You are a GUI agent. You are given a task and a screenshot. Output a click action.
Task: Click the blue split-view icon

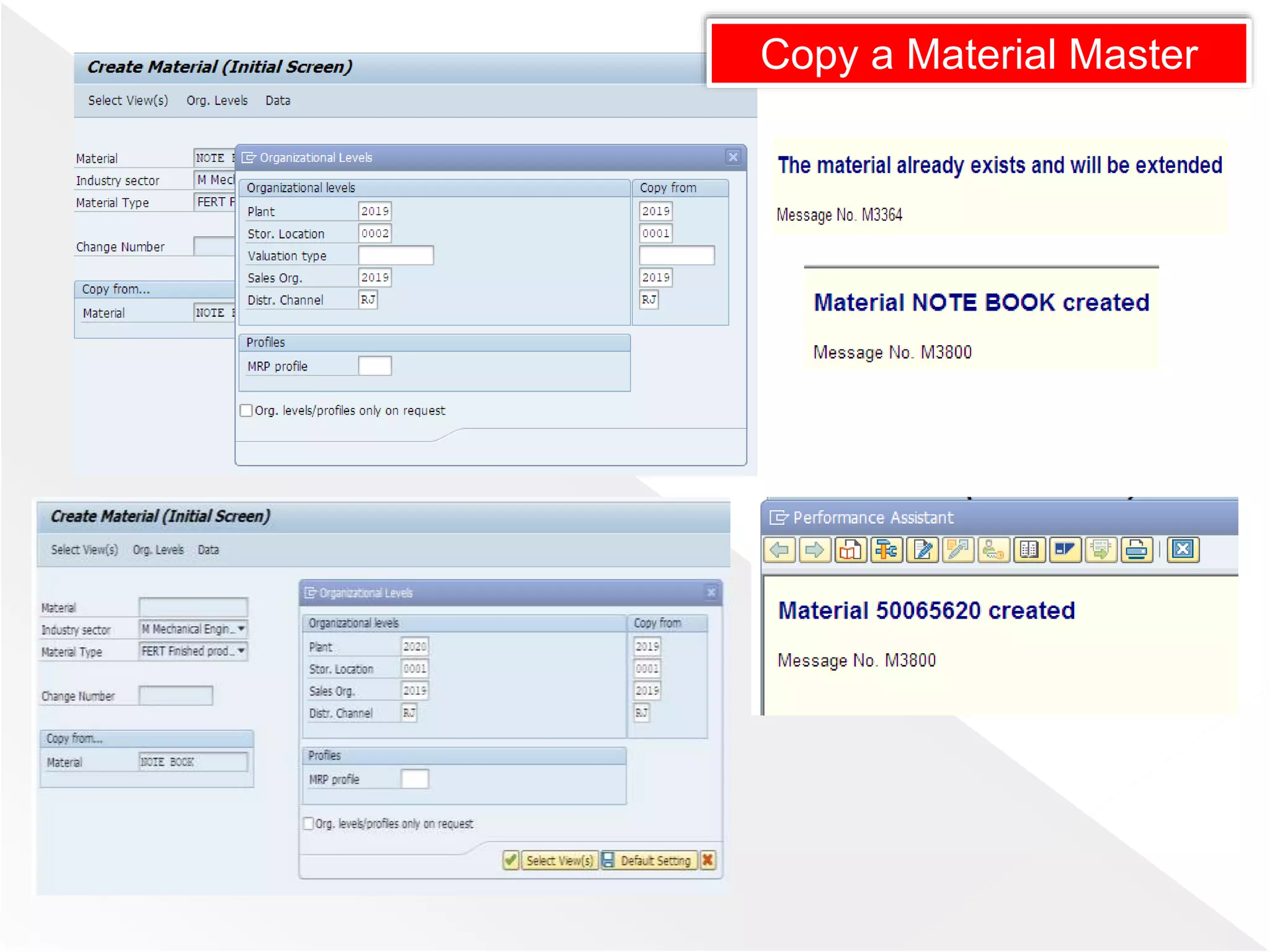coord(1065,550)
